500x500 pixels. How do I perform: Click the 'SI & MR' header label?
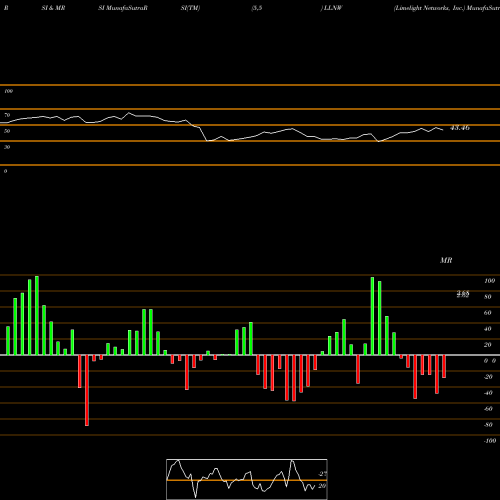53,8
